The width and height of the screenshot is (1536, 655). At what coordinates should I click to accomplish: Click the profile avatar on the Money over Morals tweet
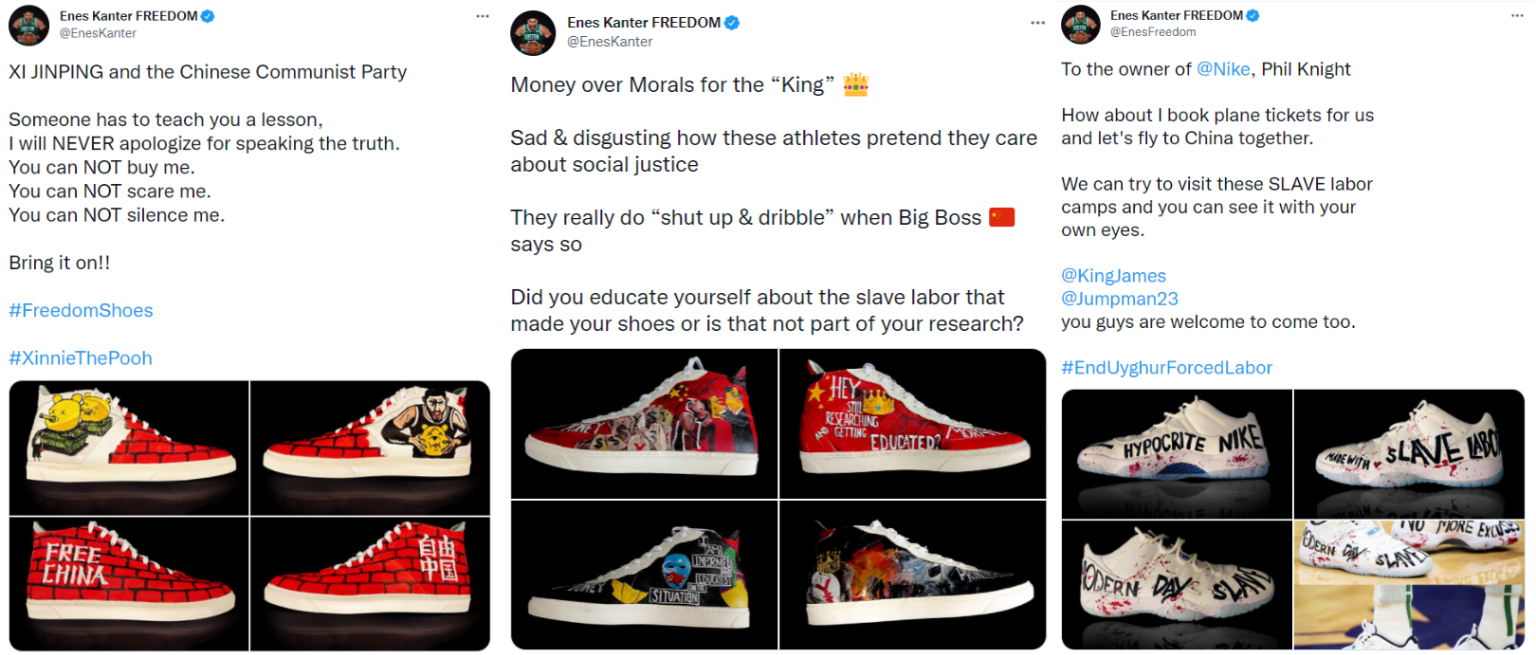(x=533, y=32)
